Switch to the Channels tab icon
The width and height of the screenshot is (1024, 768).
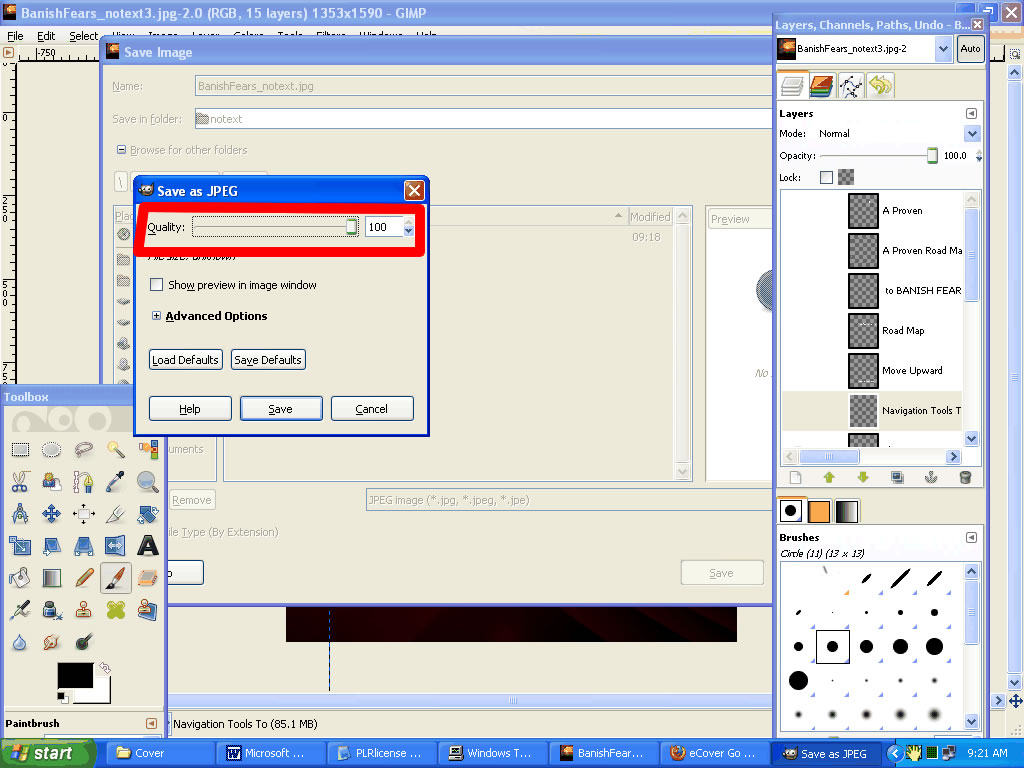pos(821,86)
